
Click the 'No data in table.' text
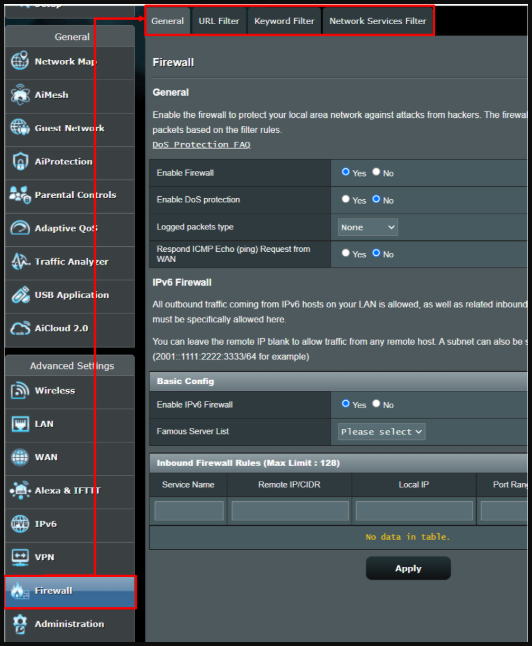408,537
